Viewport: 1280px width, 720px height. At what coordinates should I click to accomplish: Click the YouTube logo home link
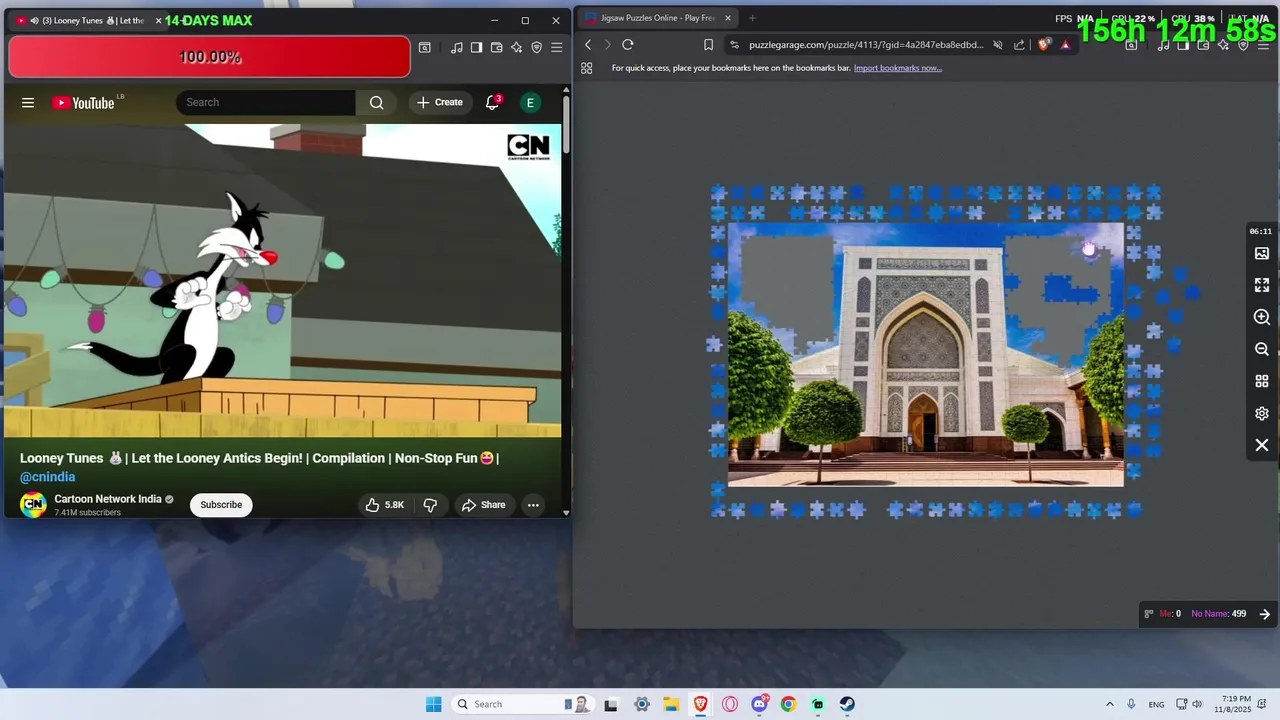pos(84,102)
